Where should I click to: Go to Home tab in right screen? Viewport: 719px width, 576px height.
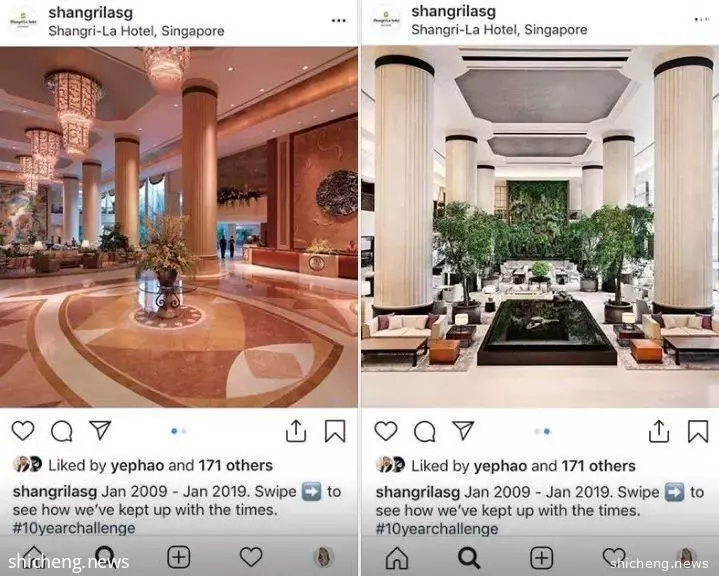(397, 558)
